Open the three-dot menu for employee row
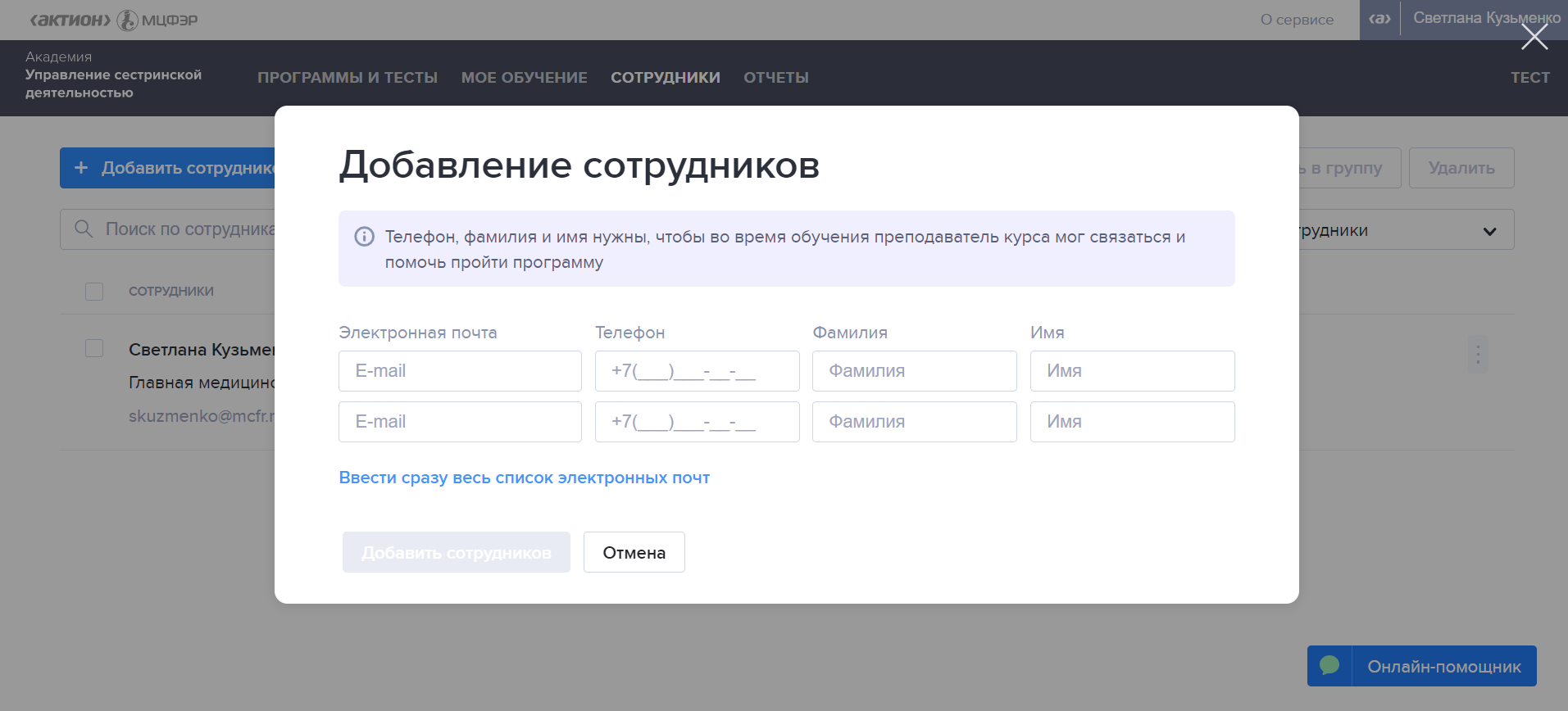 pyautogui.click(x=1477, y=355)
